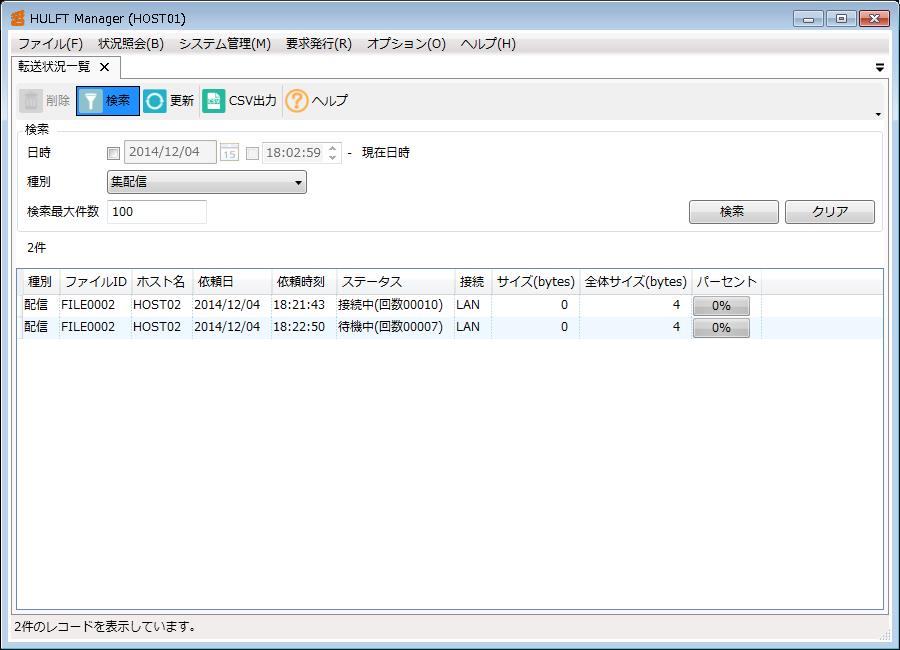The image size is (900, 650).
Task: Sort by 全体サイズ(bytes) column header
Action: click(635, 282)
